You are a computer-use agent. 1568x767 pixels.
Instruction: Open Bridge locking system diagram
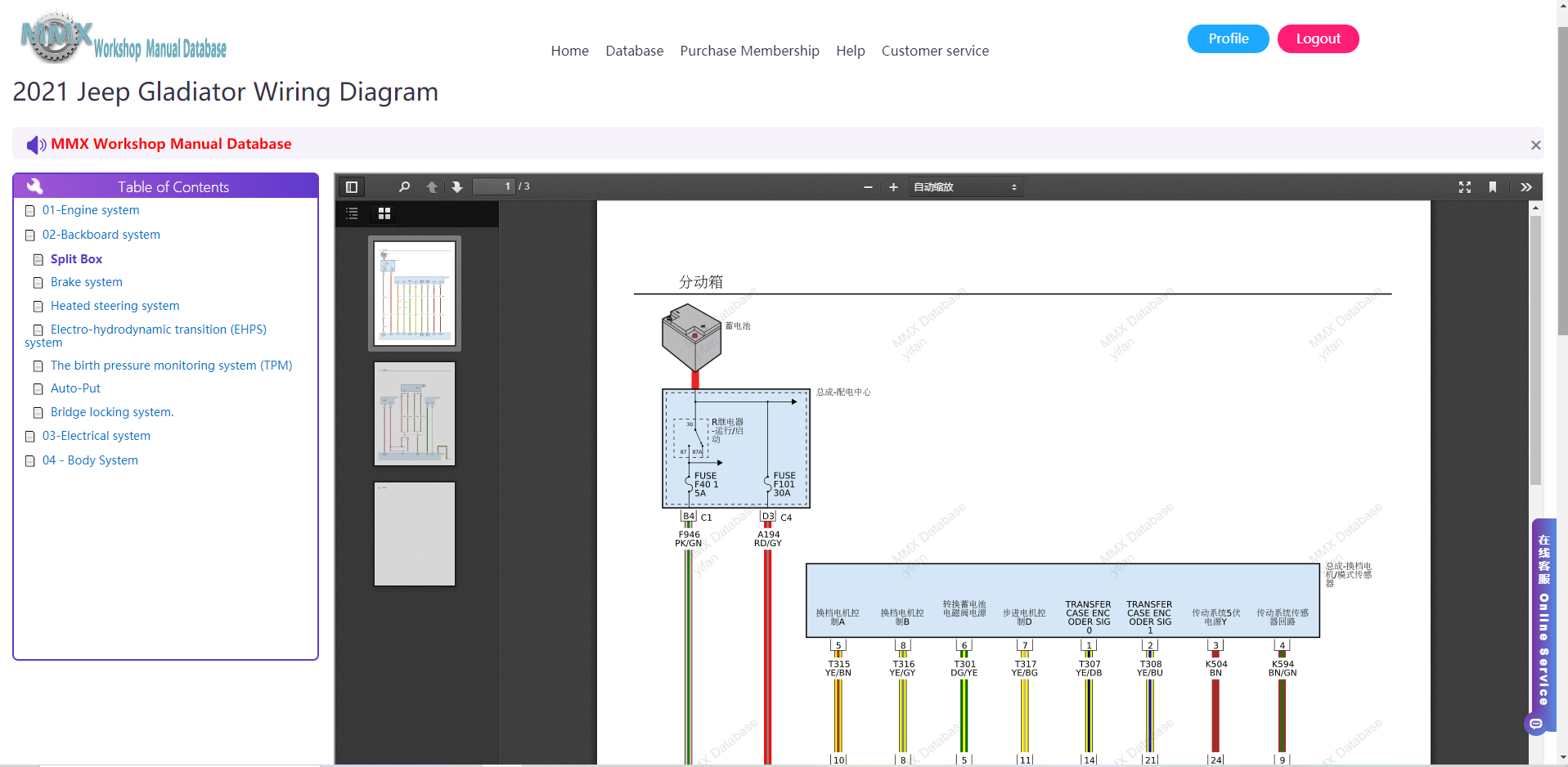(x=112, y=412)
